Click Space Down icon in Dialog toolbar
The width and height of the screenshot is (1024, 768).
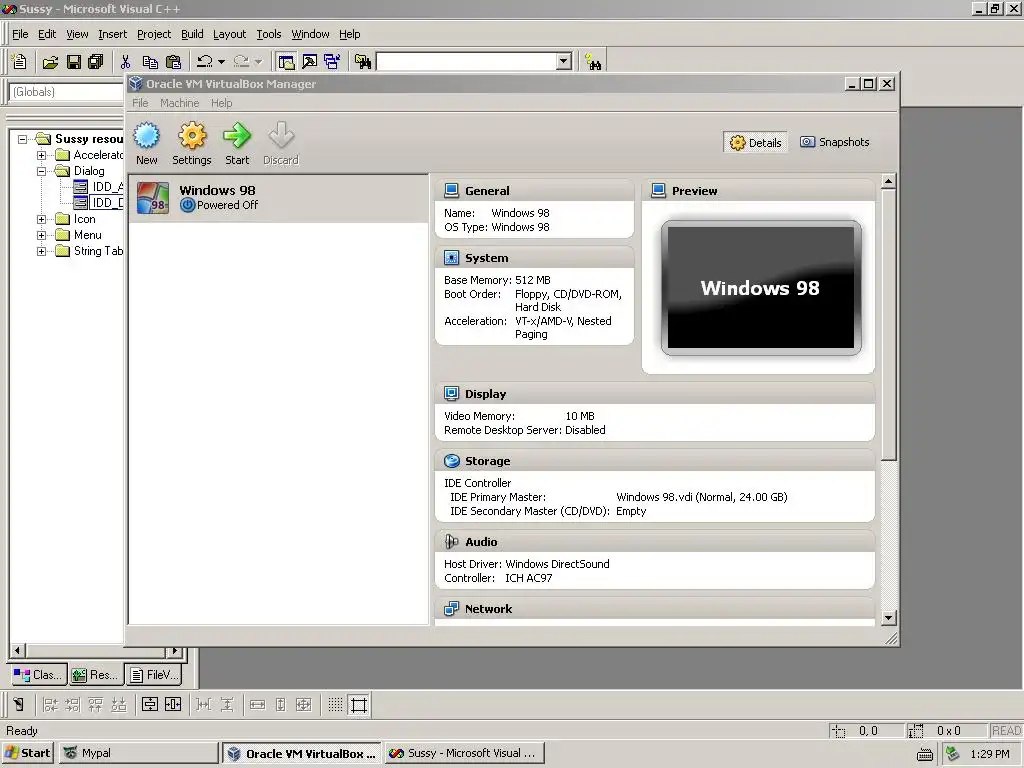click(227, 705)
